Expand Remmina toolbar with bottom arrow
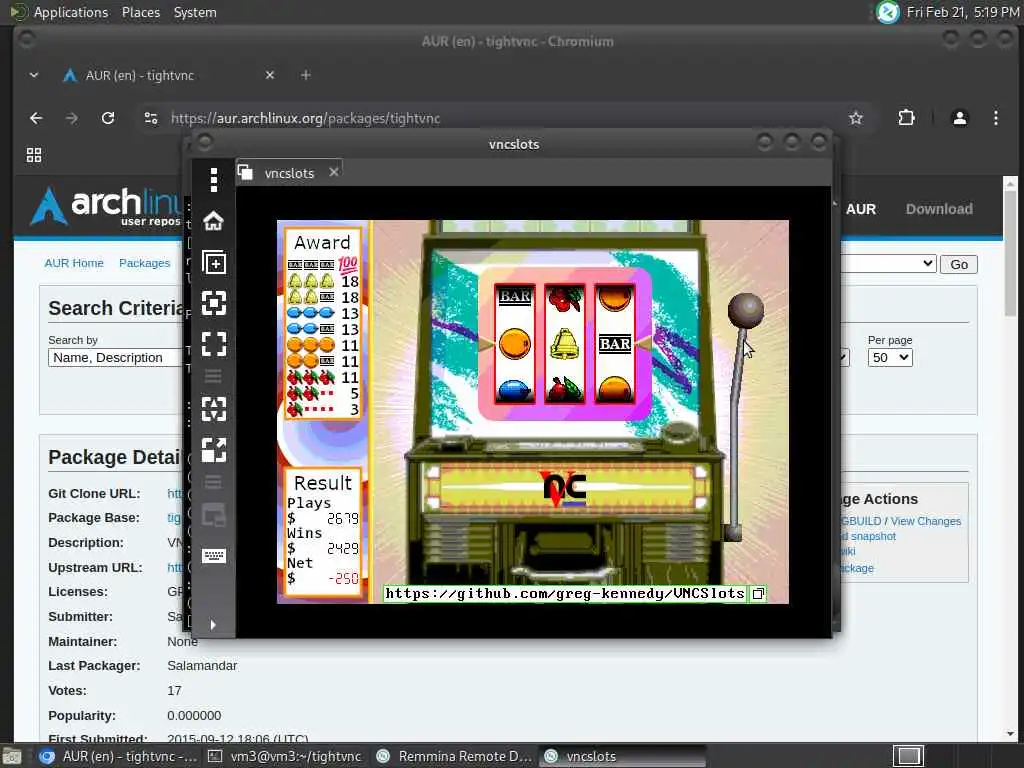 [x=213, y=625]
